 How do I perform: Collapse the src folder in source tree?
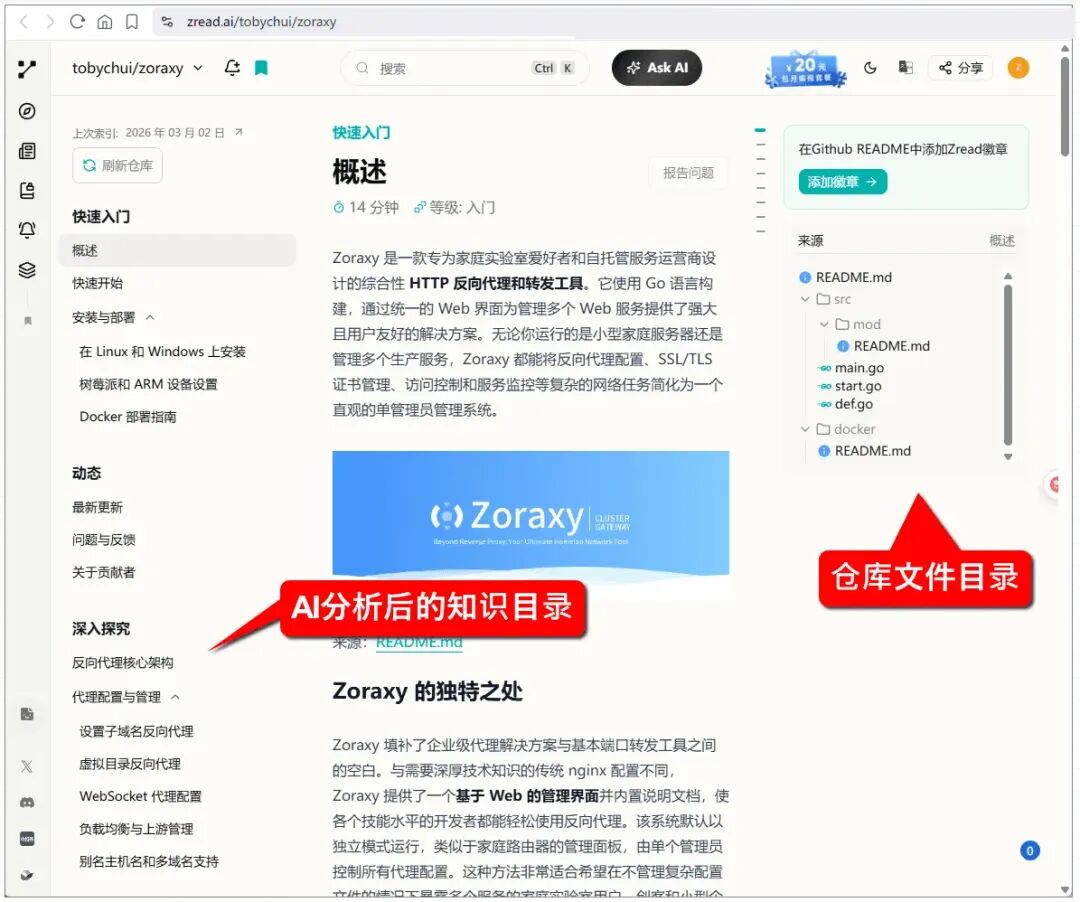(x=805, y=299)
